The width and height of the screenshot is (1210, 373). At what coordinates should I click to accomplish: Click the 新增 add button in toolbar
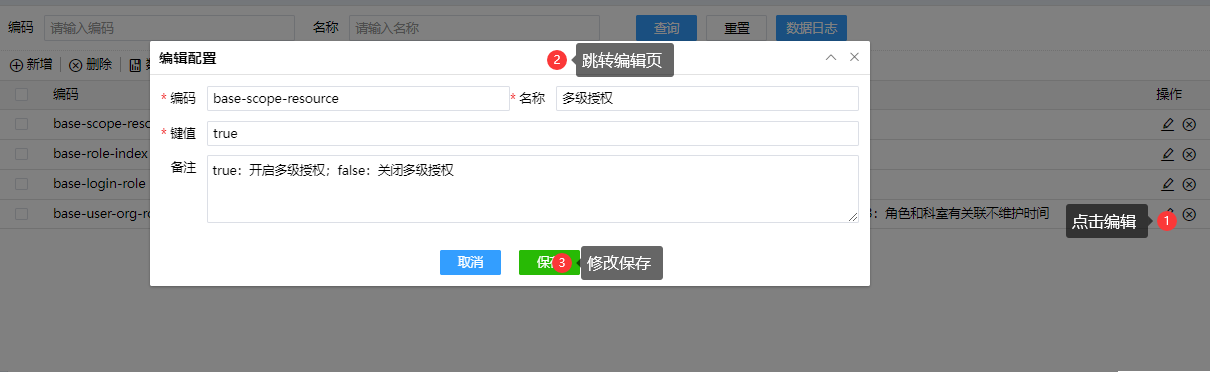point(31,65)
